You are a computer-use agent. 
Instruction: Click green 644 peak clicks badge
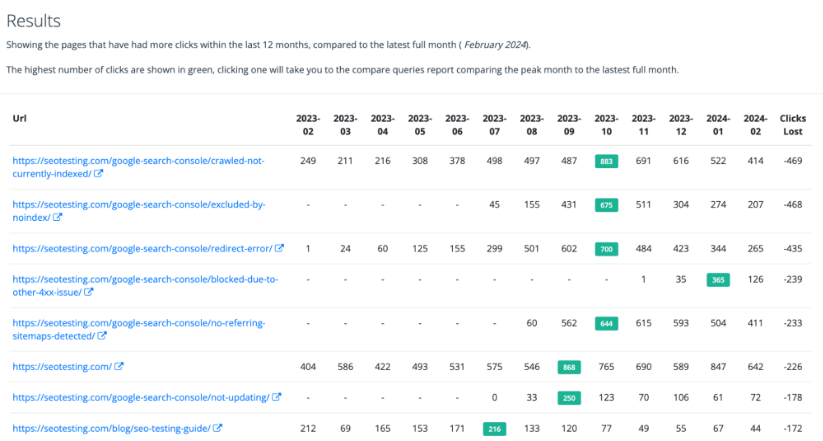click(x=606, y=323)
